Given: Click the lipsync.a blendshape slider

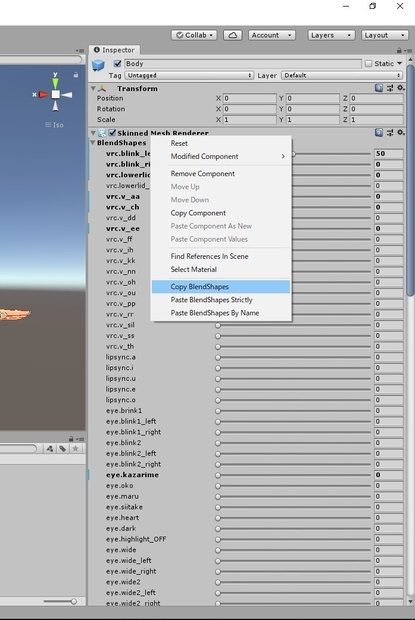Looking at the screenshot, I should coord(293,357).
